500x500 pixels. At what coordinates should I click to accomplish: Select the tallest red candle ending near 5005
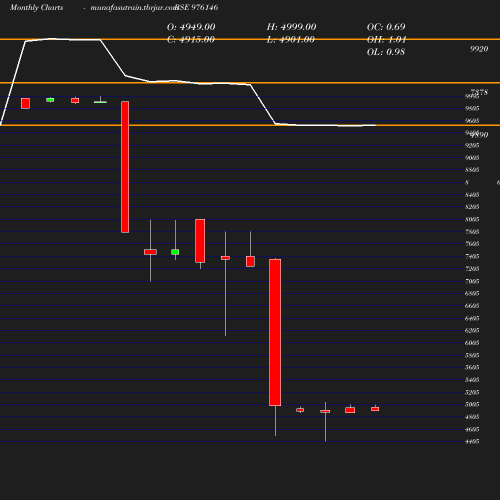[x=275, y=332]
